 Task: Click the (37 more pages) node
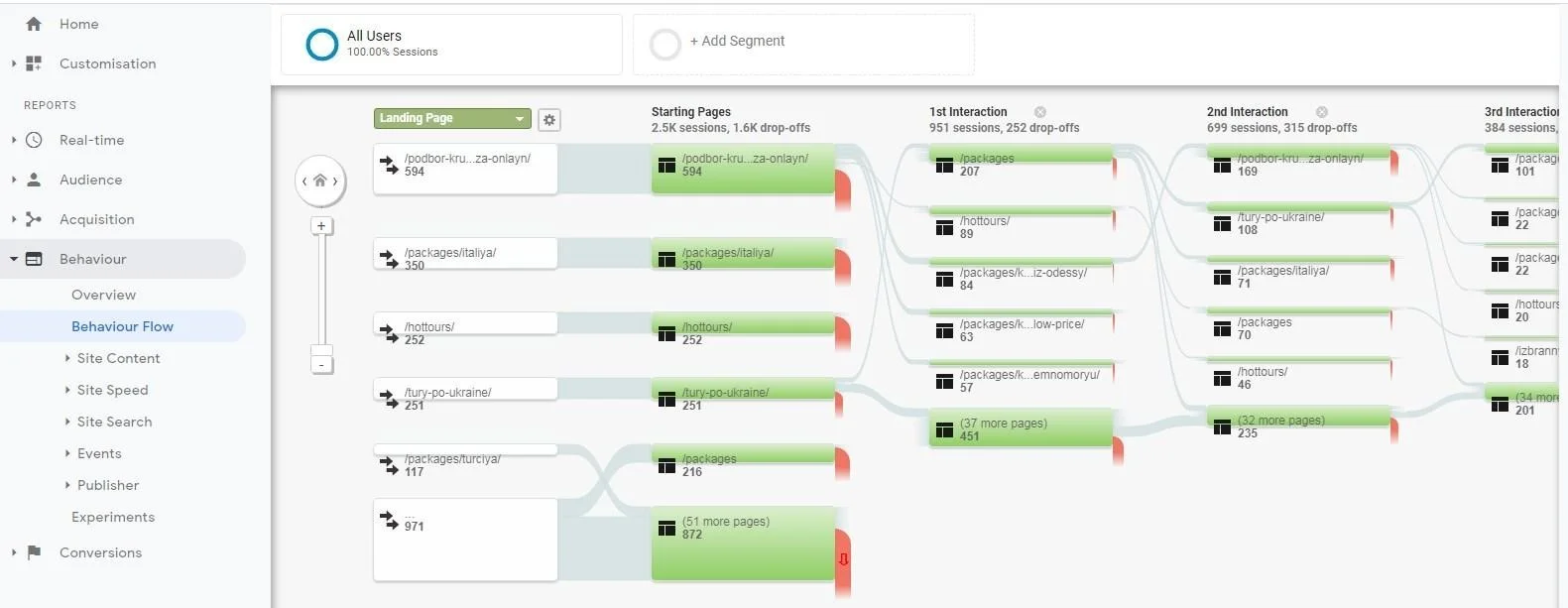pos(1020,428)
